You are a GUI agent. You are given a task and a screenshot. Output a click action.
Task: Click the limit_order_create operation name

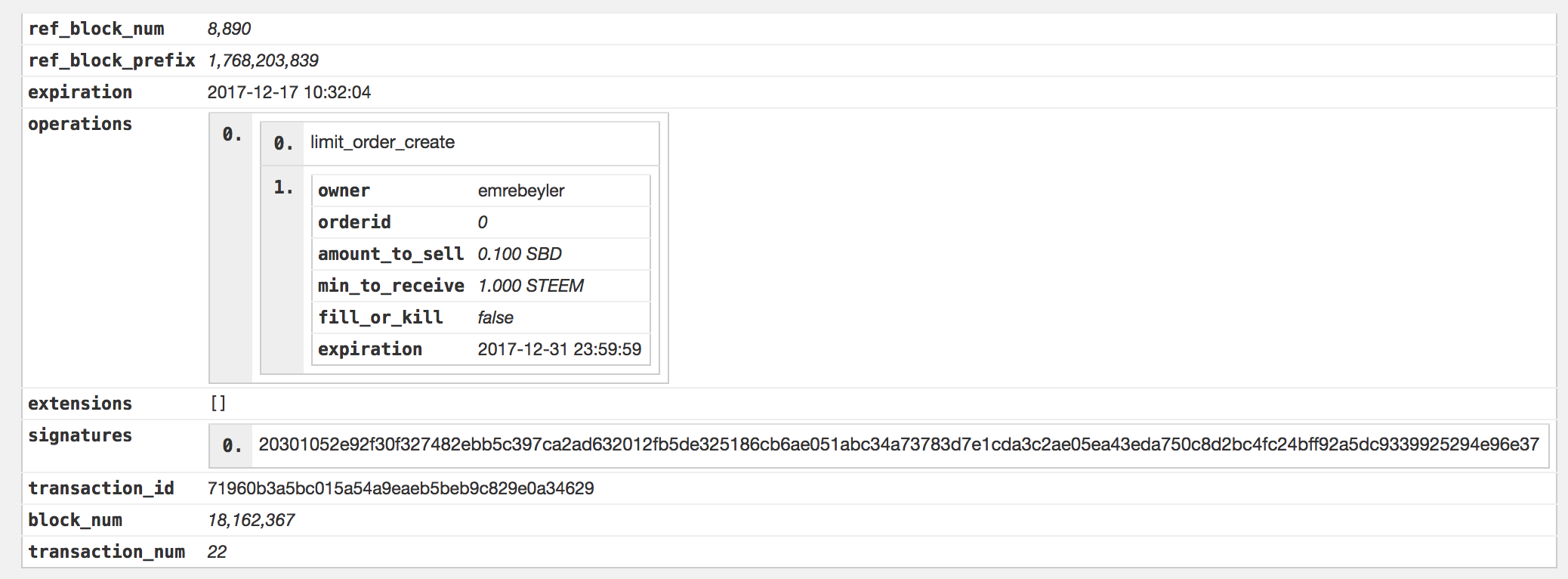click(x=382, y=142)
